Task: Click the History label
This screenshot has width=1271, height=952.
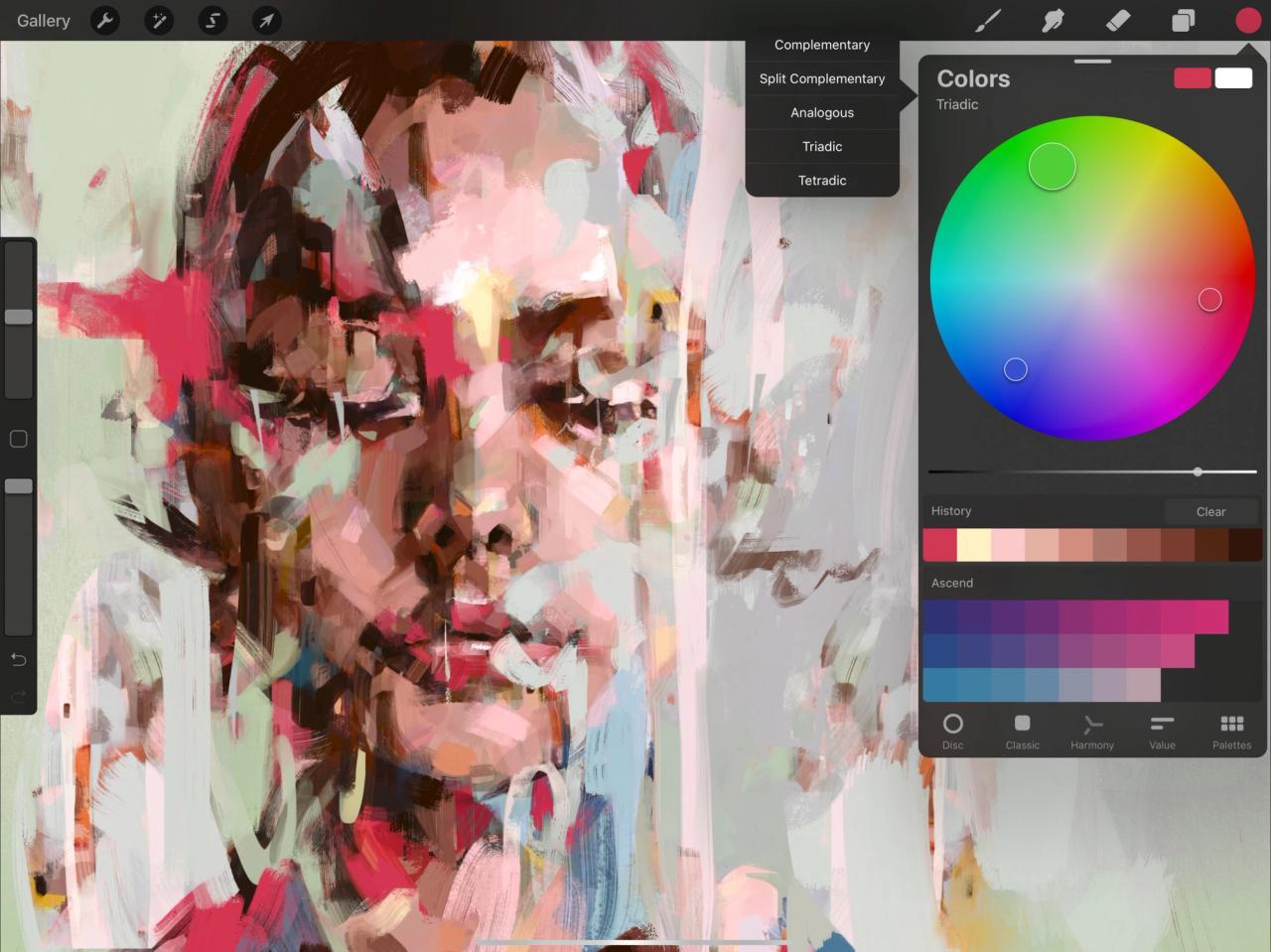Action: click(x=951, y=510)
